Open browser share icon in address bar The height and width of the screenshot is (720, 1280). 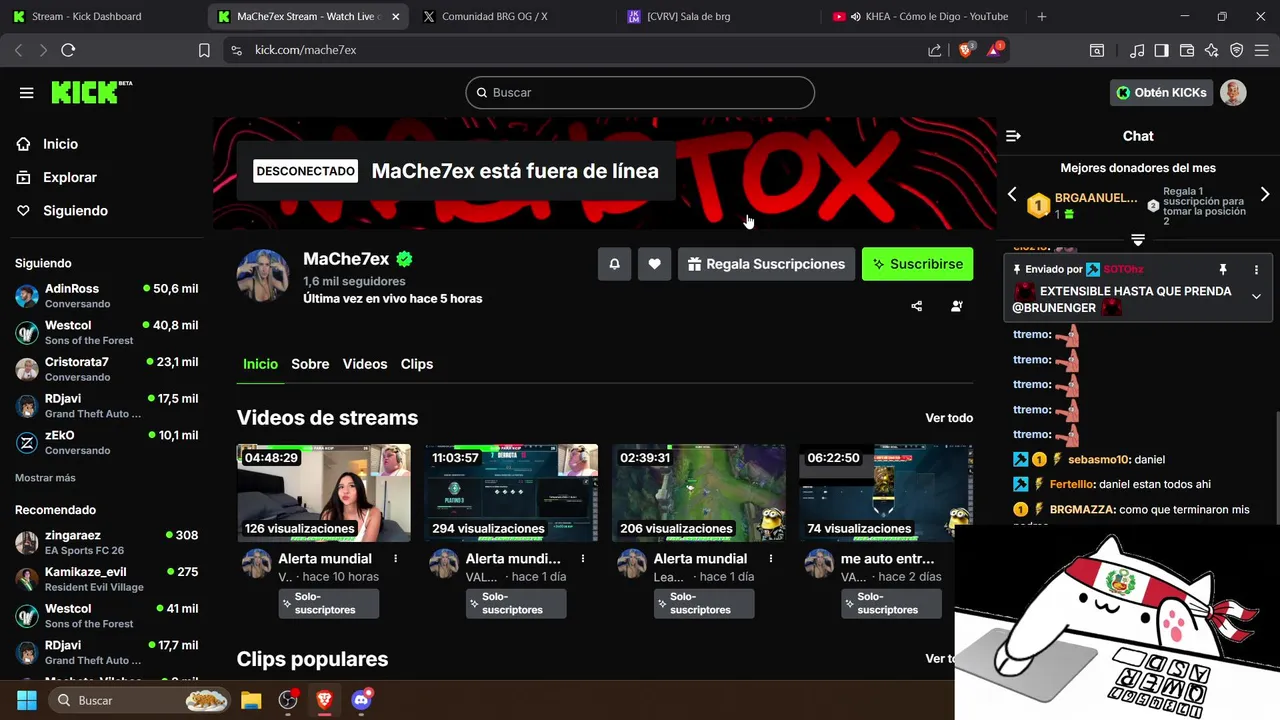(934, 50)
